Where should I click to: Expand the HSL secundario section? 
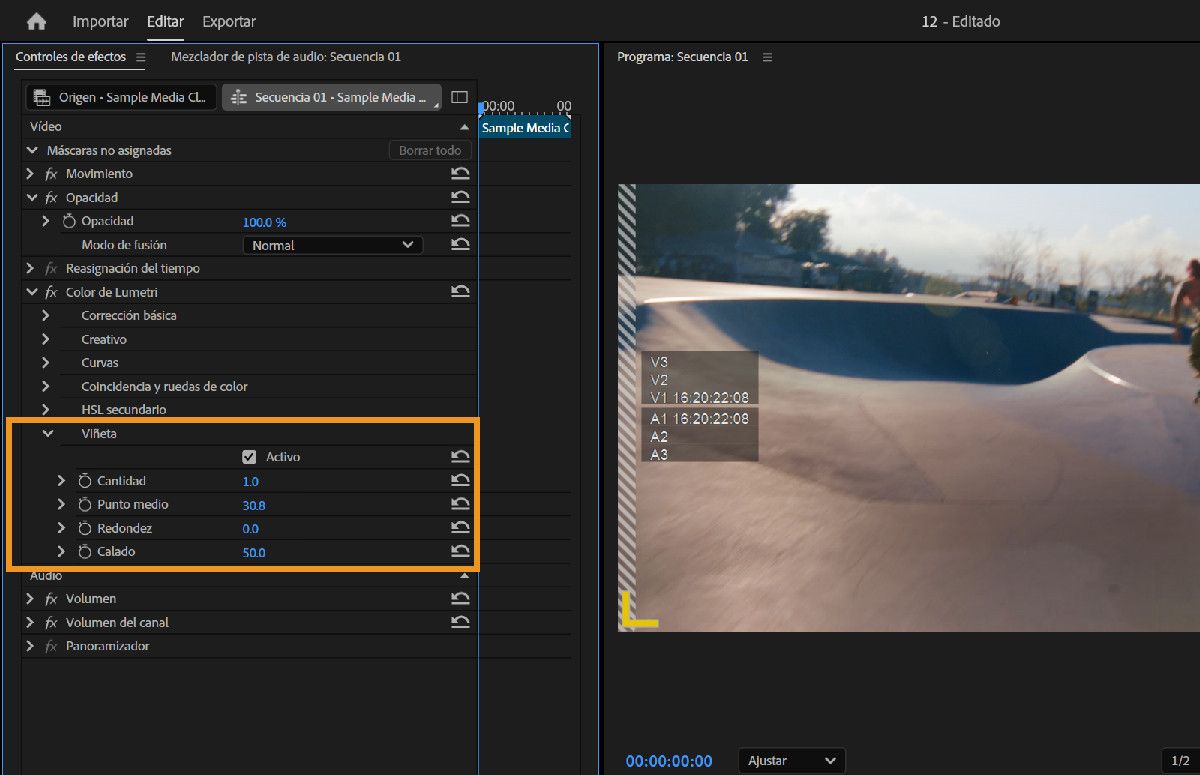pyautogui.click(x=46, y=410)
